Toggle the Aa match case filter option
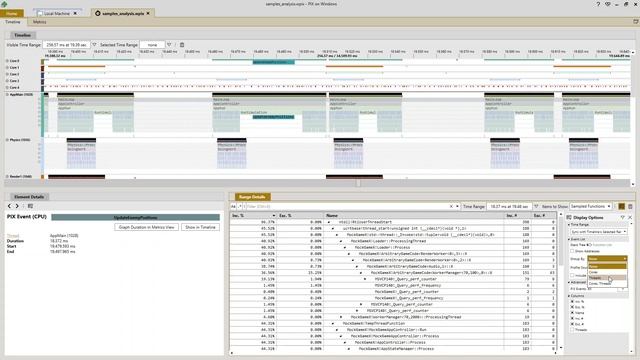The width and height of the screenshot is (640, 360). [233, 207]
